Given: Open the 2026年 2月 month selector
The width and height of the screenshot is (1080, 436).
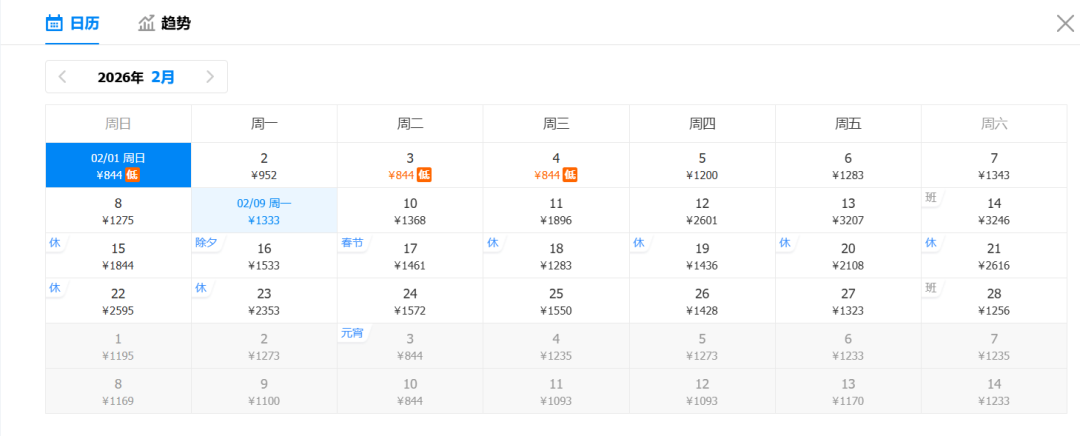Looking at the screenshot, I should [136, 77].
